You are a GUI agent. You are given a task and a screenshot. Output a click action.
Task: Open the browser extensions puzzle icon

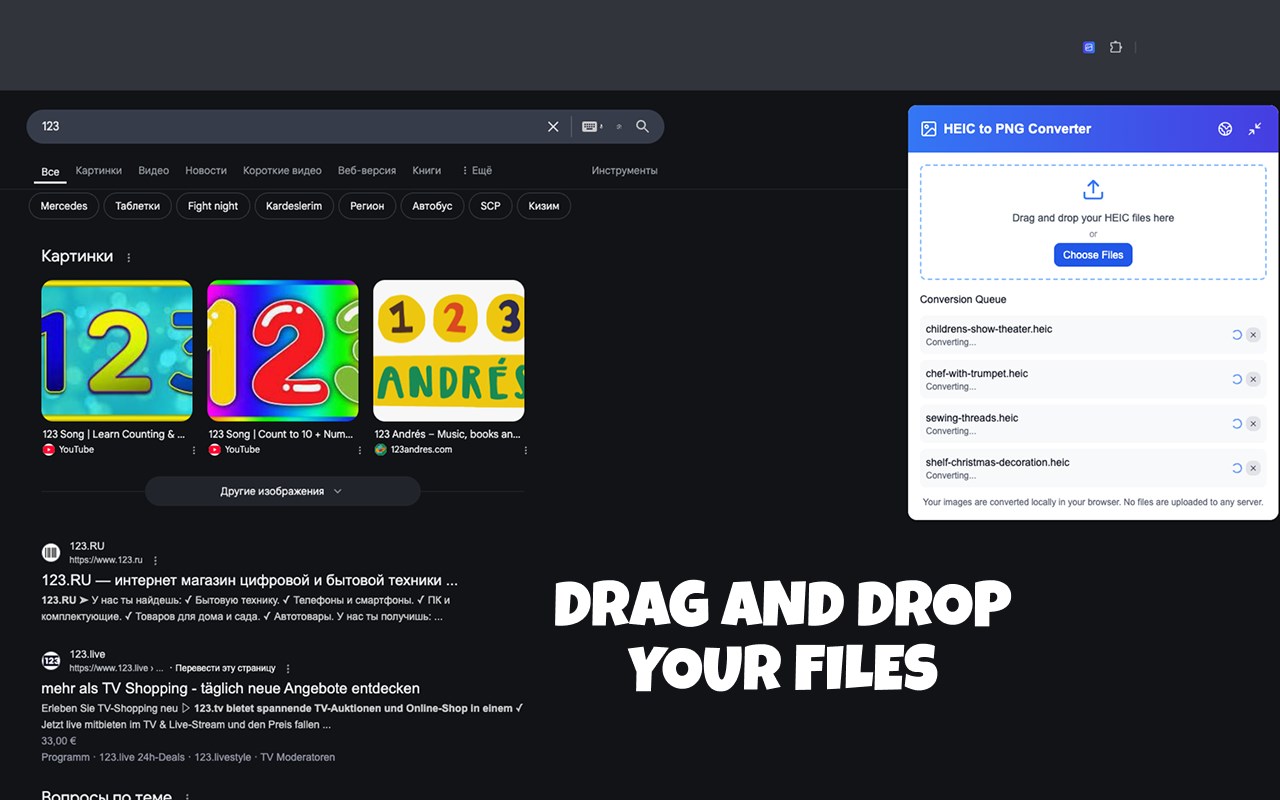(1116, 47)
